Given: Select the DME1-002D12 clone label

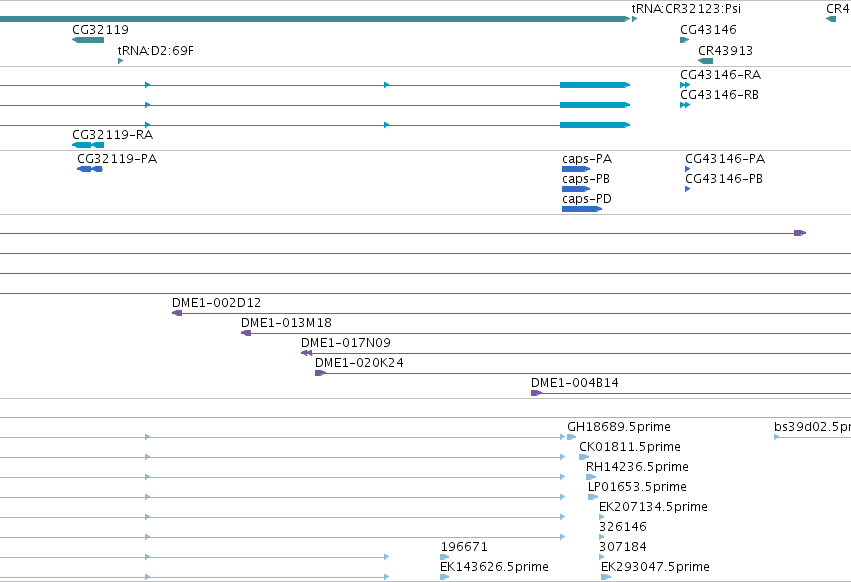Looking at the screenshot, I should (217, 303).
